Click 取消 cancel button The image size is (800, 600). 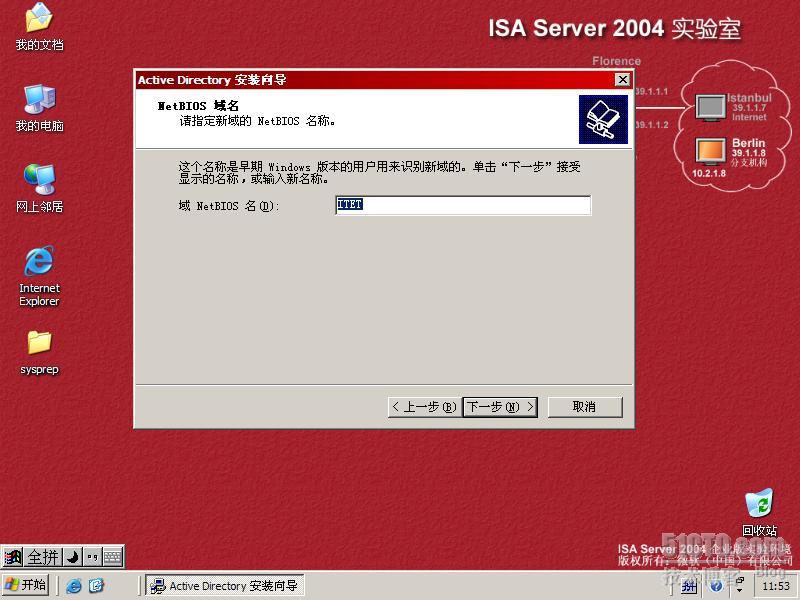point(585,407)
